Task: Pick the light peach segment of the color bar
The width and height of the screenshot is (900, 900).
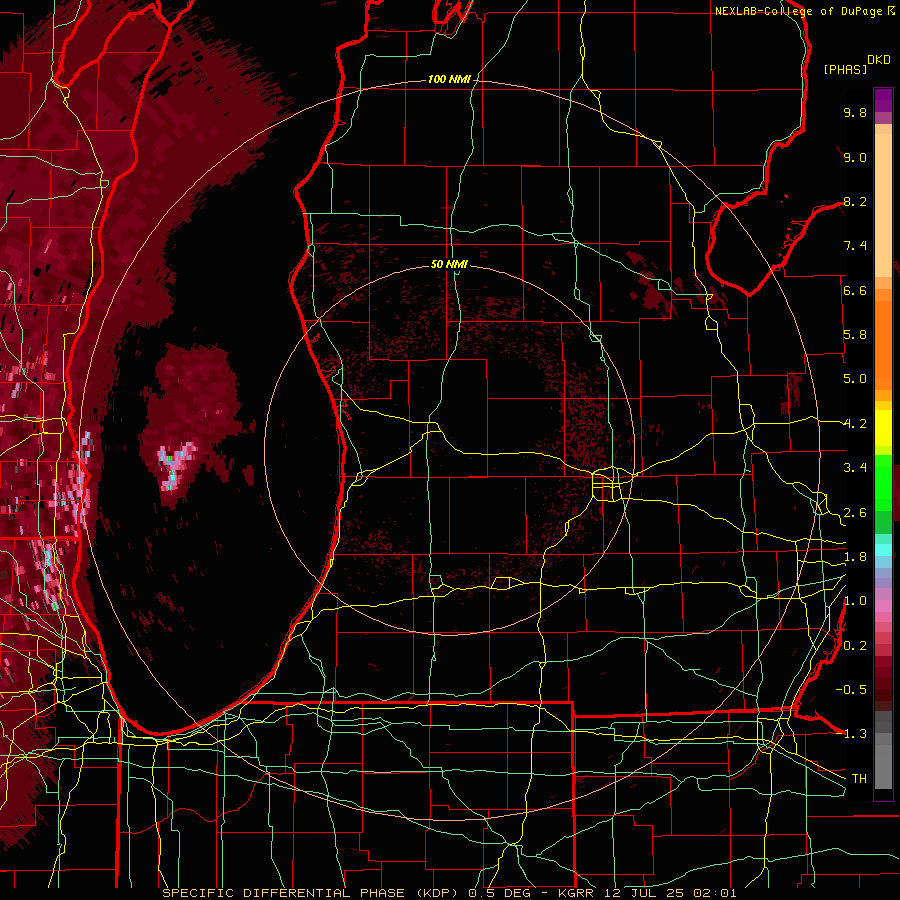Action: click(883, 207)
